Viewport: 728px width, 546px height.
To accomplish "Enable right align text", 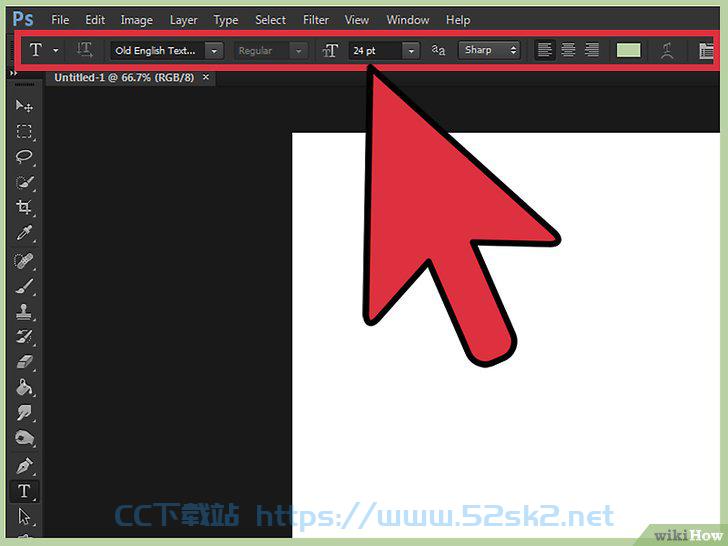I will tap(591, 50).
